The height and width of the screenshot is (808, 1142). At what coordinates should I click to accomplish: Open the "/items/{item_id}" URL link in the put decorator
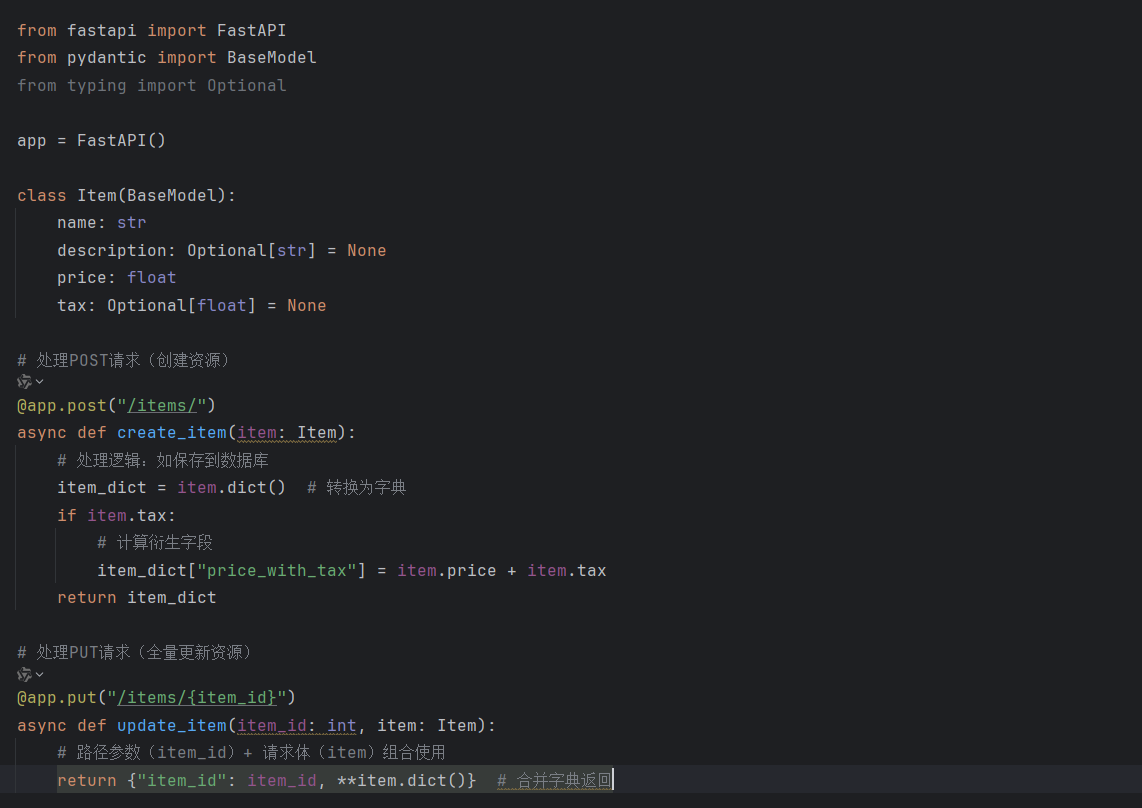(197, 698)
